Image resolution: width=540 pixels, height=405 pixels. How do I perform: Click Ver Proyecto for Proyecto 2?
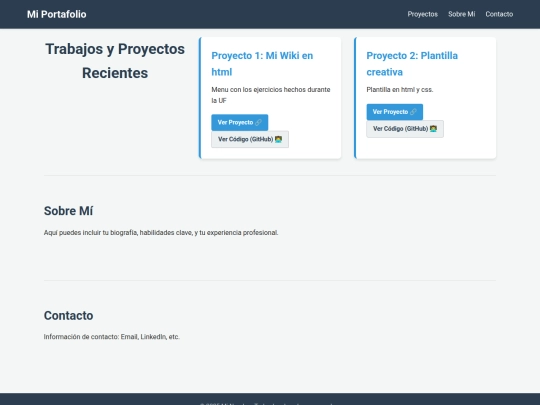395,112
